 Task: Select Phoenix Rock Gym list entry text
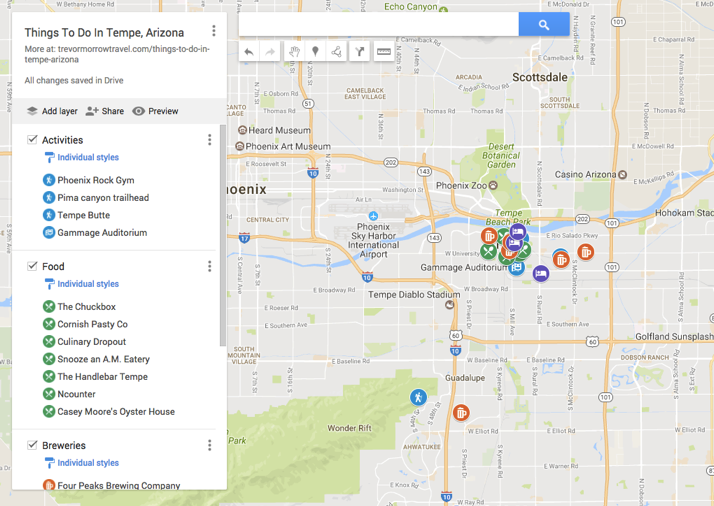(x=96, y=180)
